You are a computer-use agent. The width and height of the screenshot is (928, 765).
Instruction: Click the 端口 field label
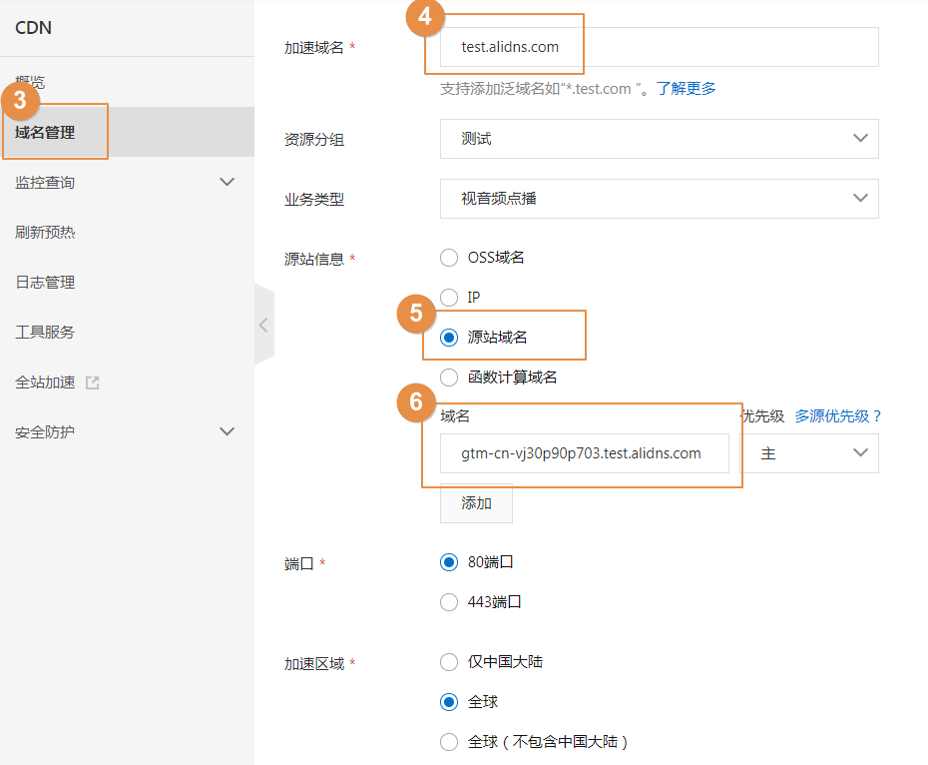coord(298,563)
